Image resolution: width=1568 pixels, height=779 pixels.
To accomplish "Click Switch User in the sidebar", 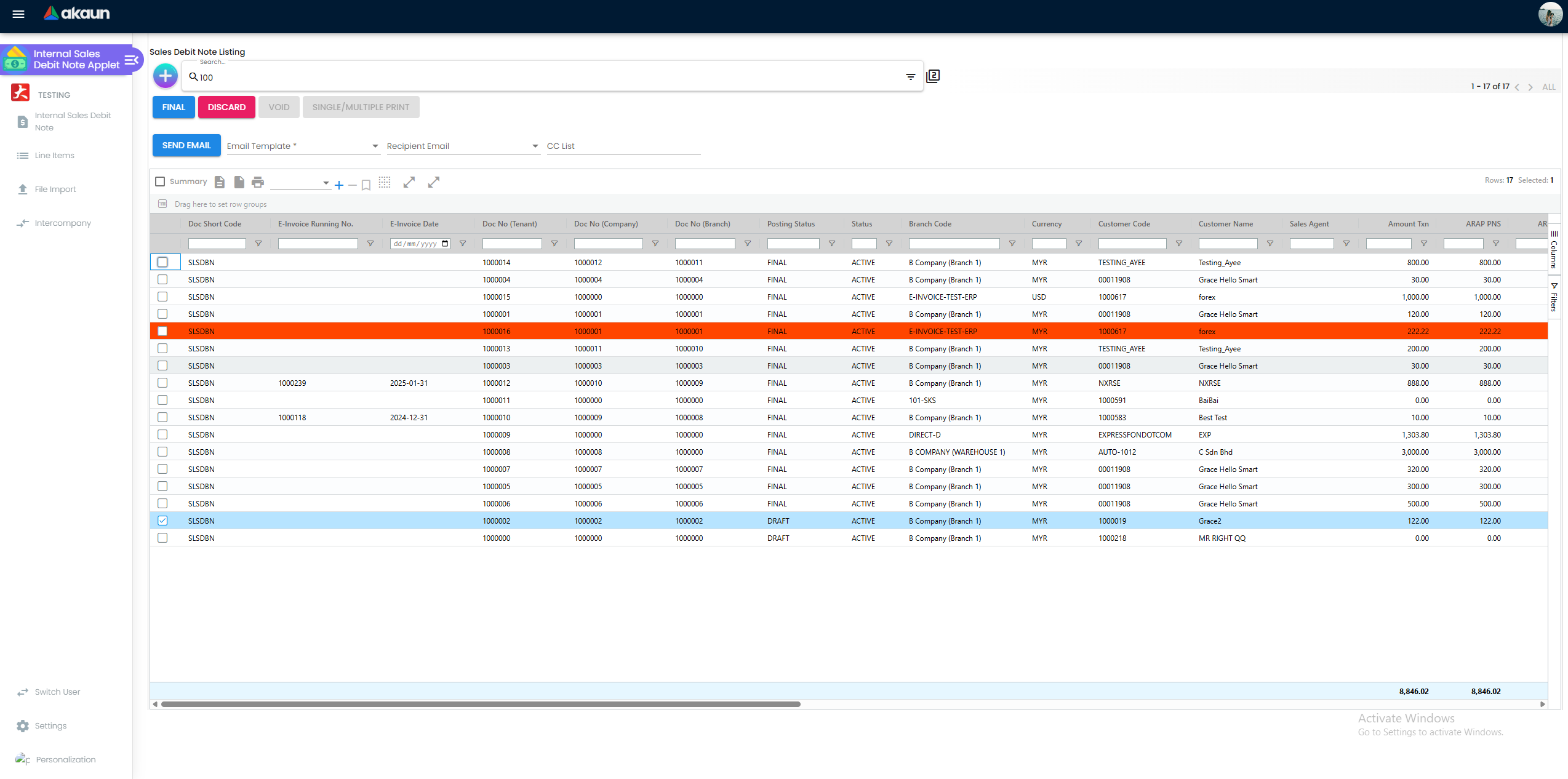I will click(57, 692).
